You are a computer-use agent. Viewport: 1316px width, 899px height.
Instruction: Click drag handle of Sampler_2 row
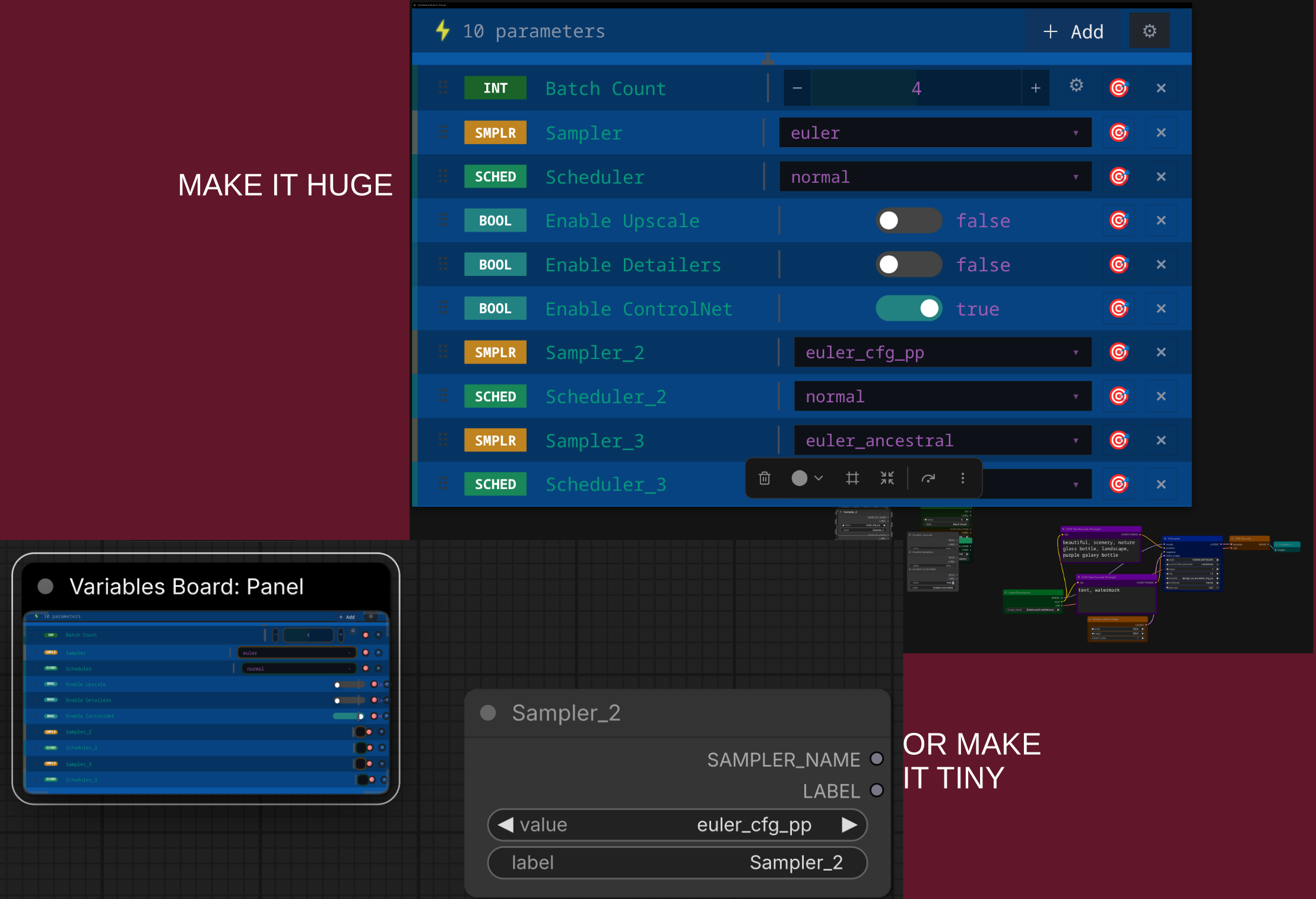pyautogui.click(x=443, y=352)
